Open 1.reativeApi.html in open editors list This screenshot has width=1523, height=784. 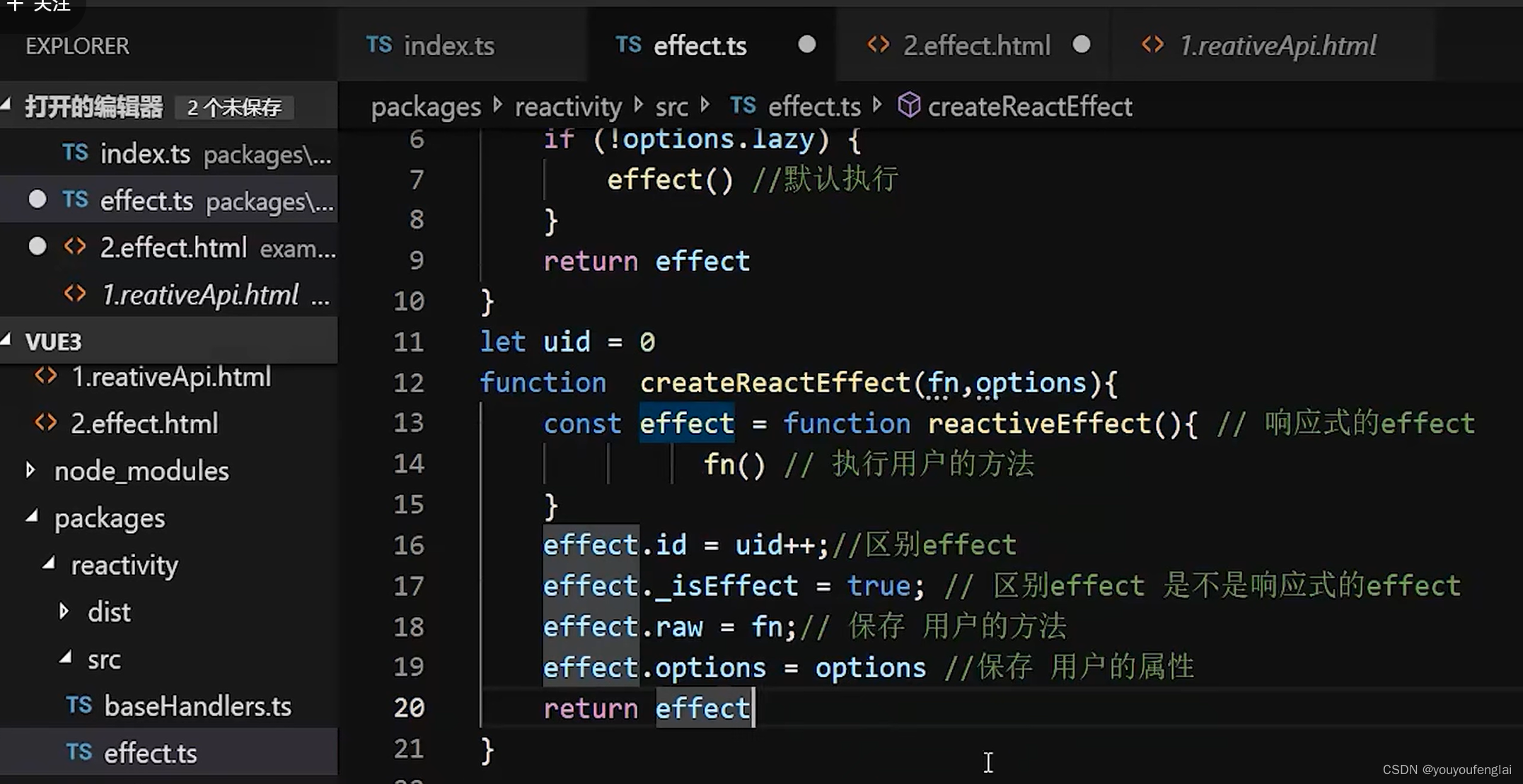point(169,295)
